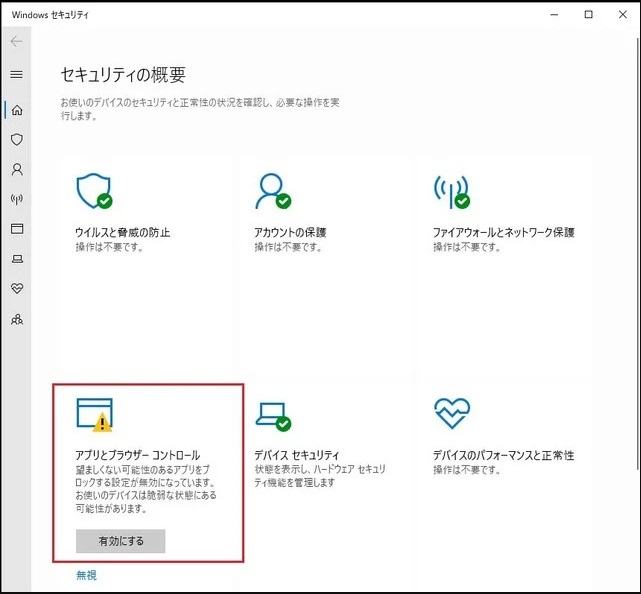This screenshot has width=641, height=594.
Task: Minimize the Windows セキュリティ window
Action: pyautogui.click(x=554, y=14)
